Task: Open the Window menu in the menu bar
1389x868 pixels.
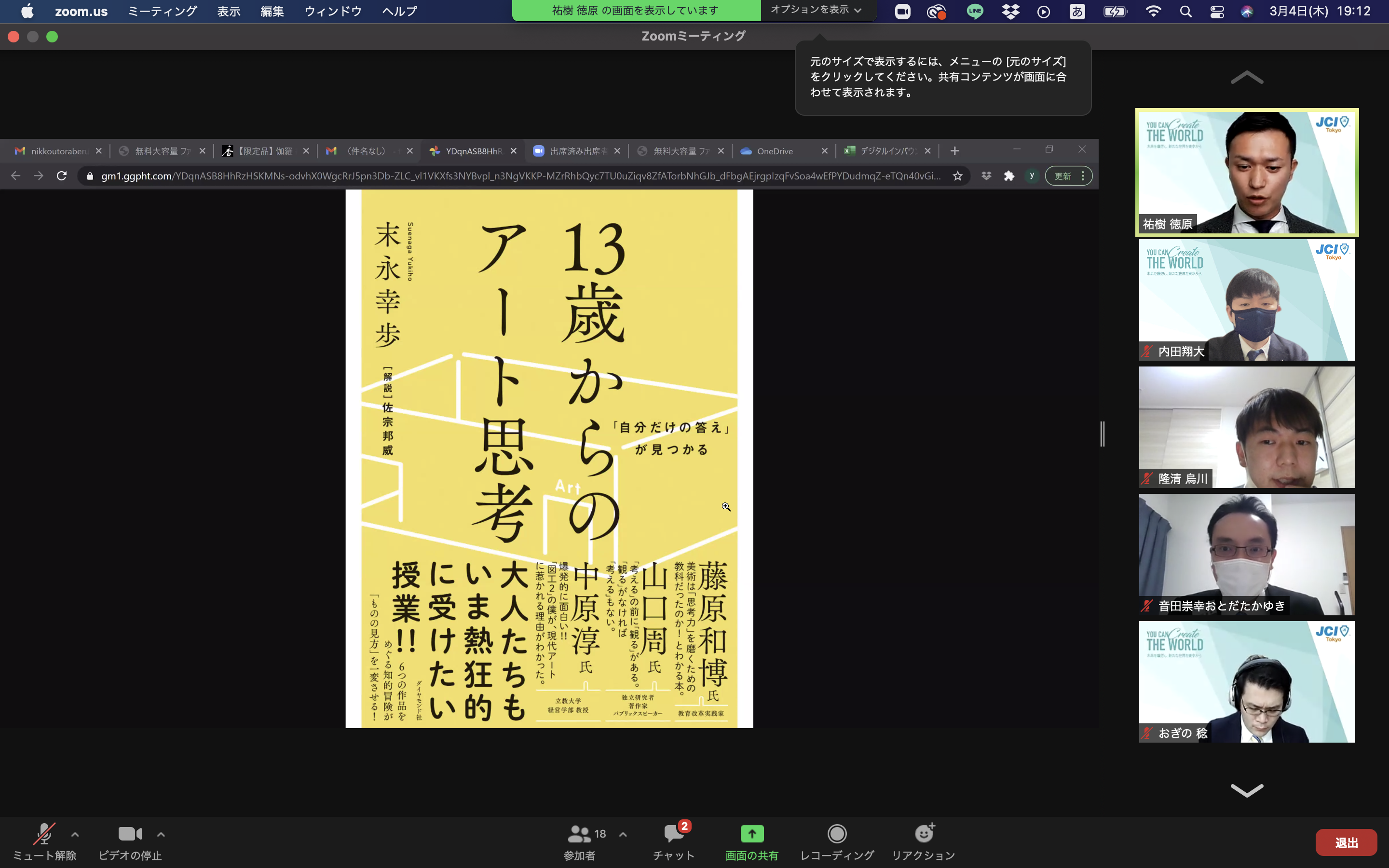Action: (x=332, y=12)
